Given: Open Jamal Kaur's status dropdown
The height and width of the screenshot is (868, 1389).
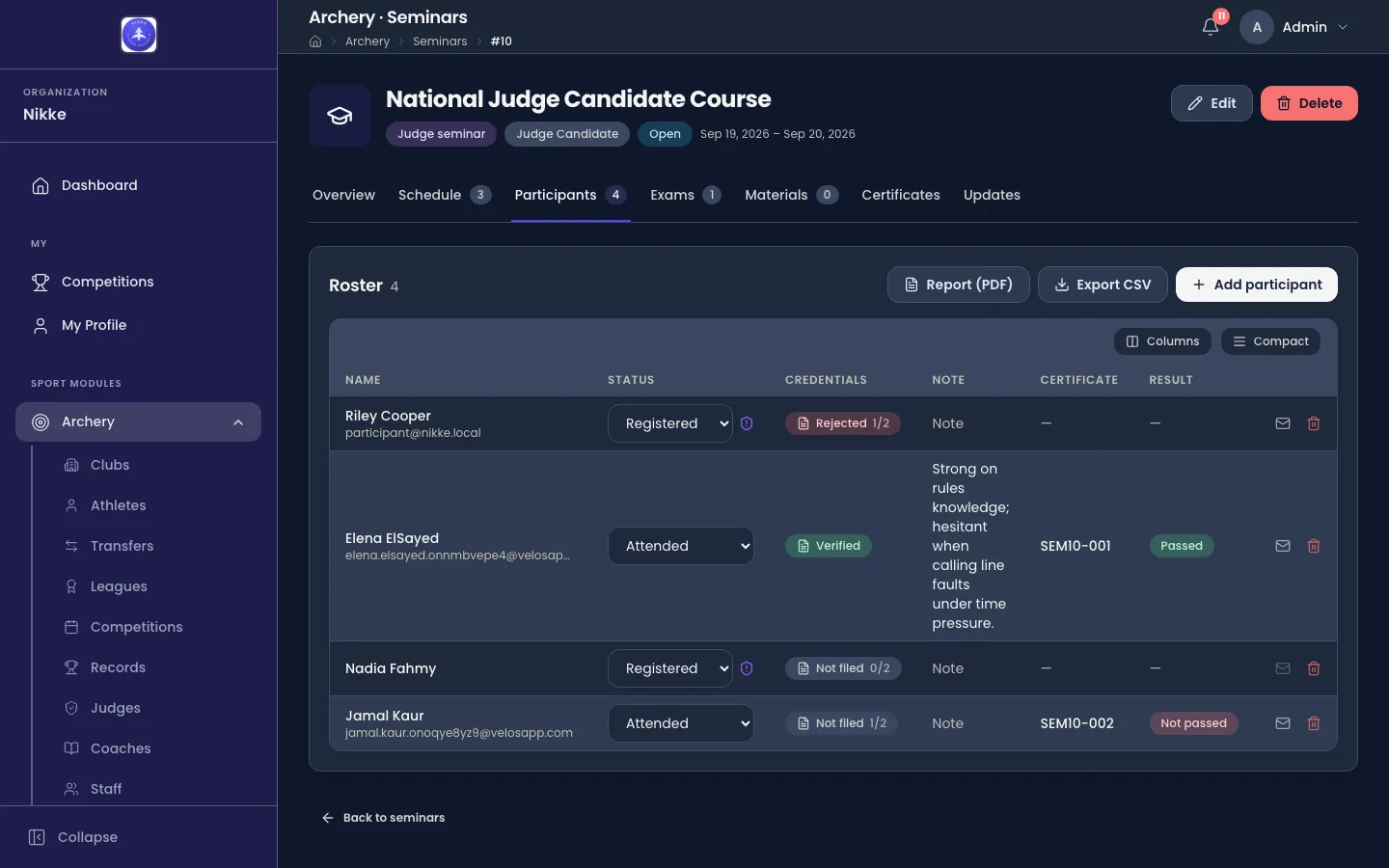Looking at the screenshot, I should click(x=681, y=723).
